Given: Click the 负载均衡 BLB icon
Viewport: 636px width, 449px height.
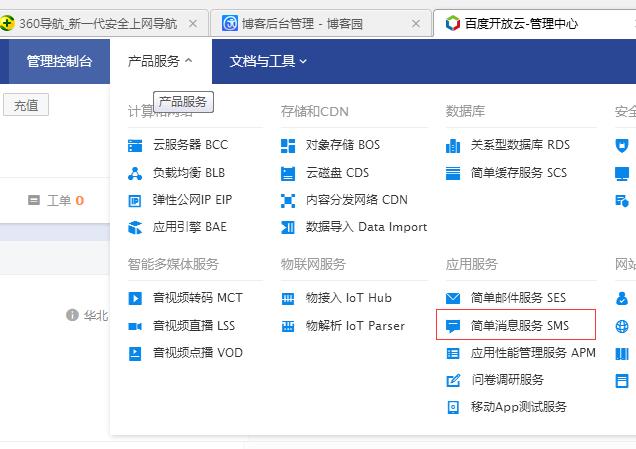Looking at the screenshot, I should (x=135, y=173).
